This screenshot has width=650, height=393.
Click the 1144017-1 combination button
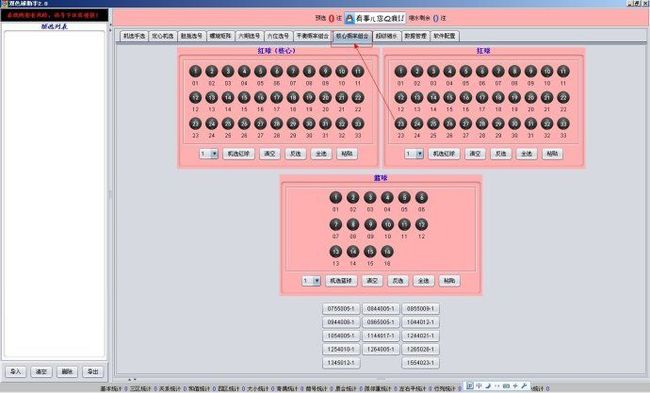[381, 336]
